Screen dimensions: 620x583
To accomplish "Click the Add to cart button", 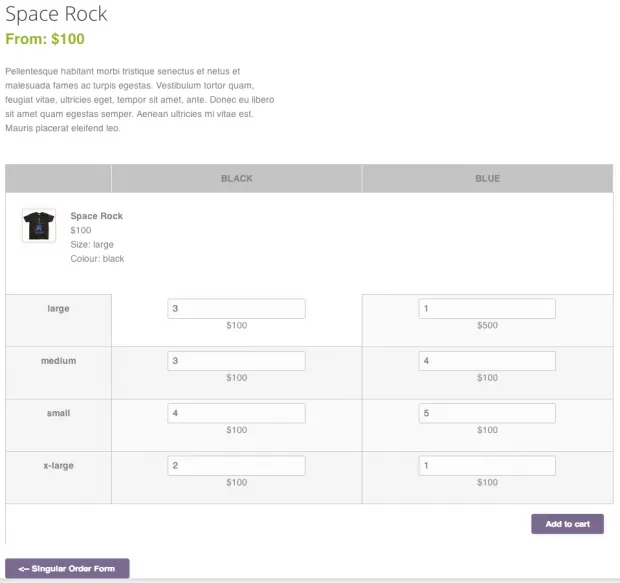I will 567,524.
